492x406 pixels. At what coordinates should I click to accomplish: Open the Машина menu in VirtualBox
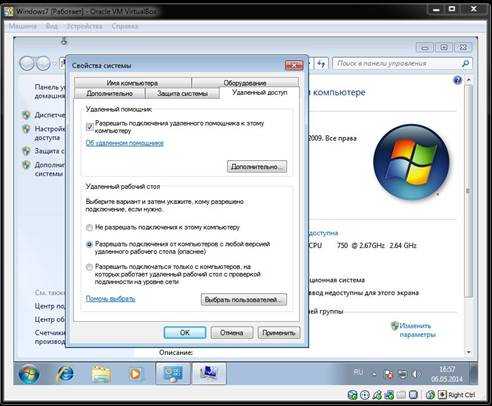click(22, 26)
